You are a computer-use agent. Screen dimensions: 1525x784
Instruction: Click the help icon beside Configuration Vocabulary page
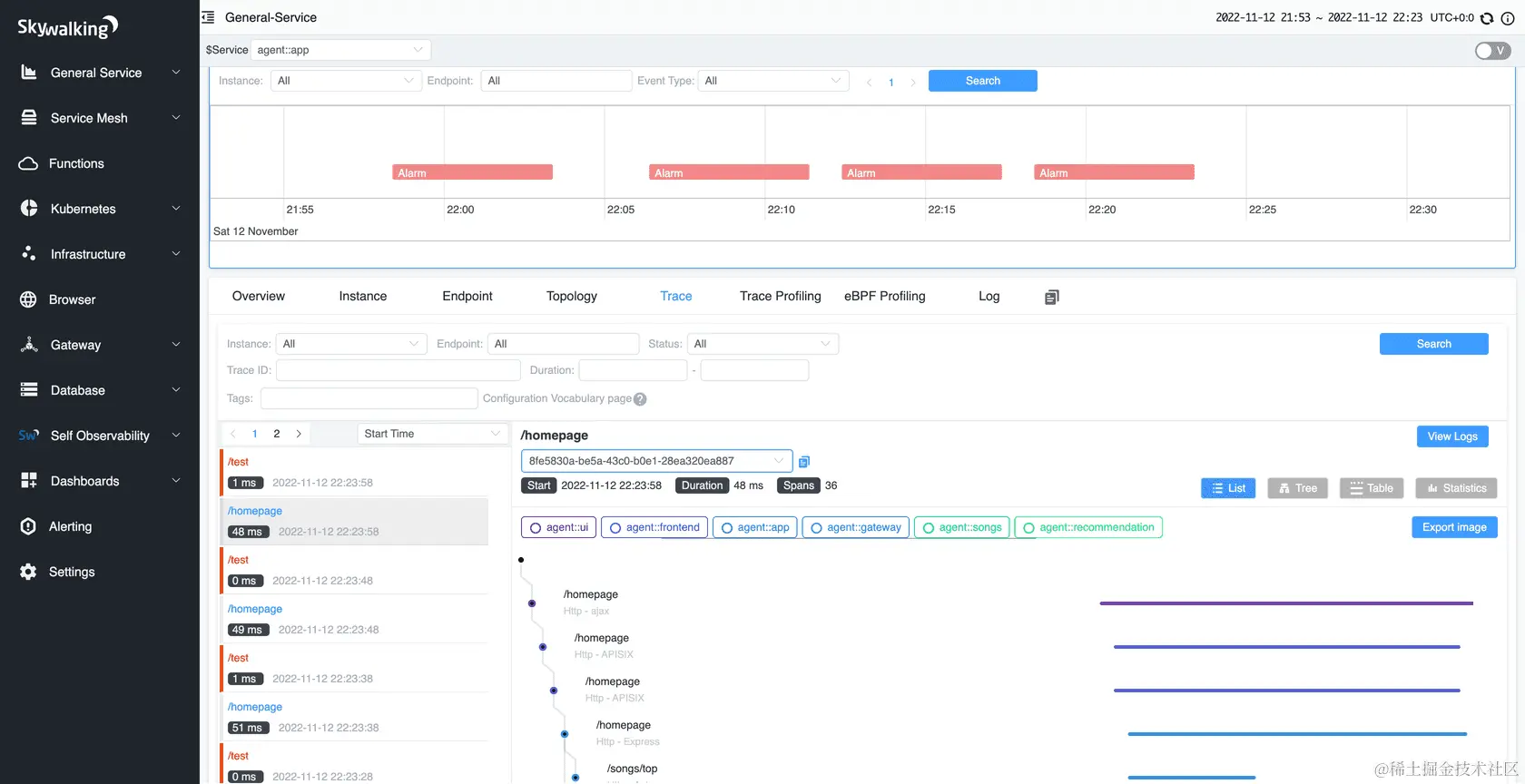click(640, 399)
